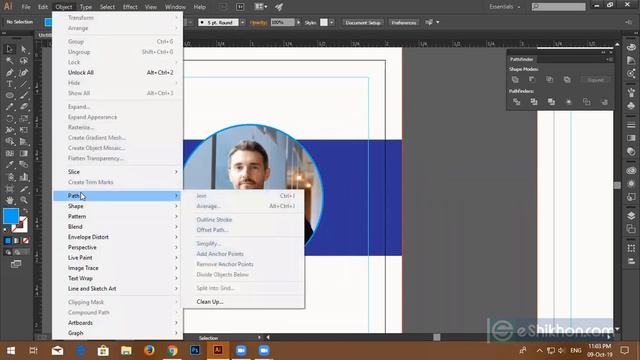Click the Adobe search field
Viewport: 640px width, 360px height.
558,7
